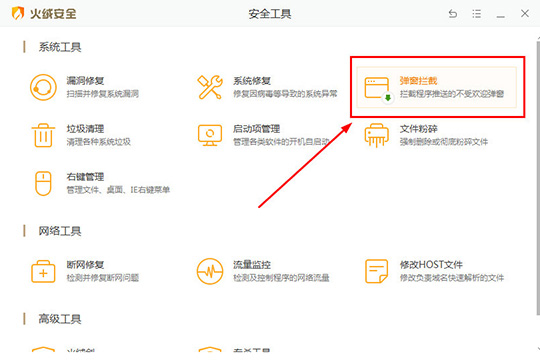Open the list menu icon in title bar
Screen dimensions: 540x360
click(x=477, y=14)
